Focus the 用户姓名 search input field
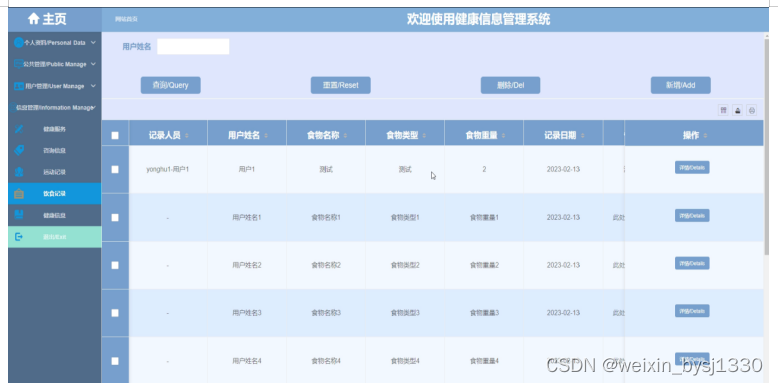 click(x=193, y=47)
